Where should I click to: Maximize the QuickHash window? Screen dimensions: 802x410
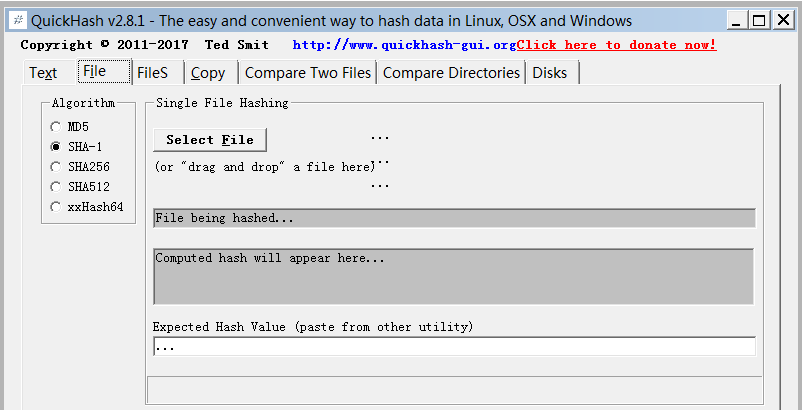pyautogui.click(x=759, y=20)
